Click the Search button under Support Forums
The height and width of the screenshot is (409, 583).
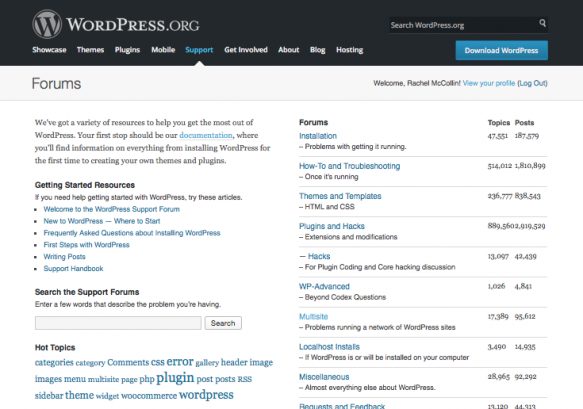223,323
